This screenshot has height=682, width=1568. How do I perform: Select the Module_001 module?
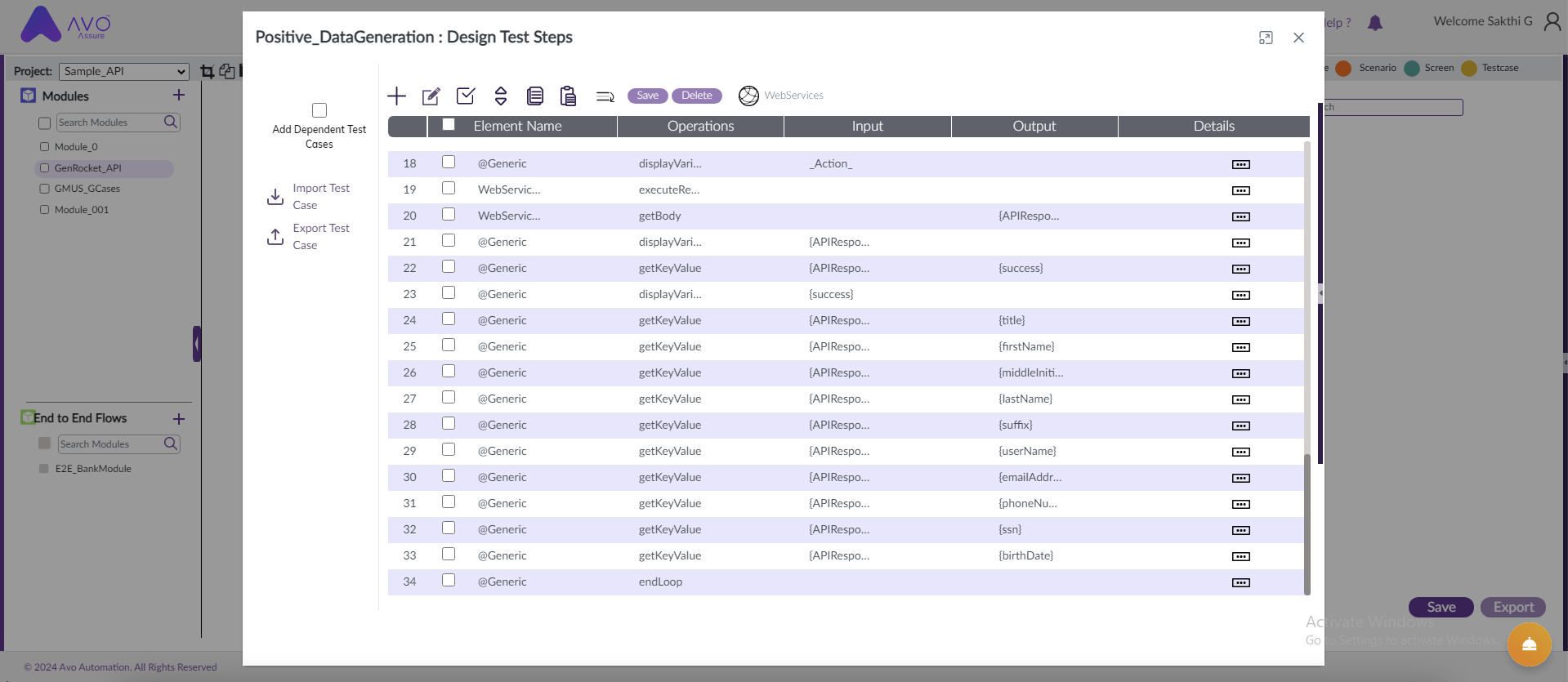(x=82, y=210)
